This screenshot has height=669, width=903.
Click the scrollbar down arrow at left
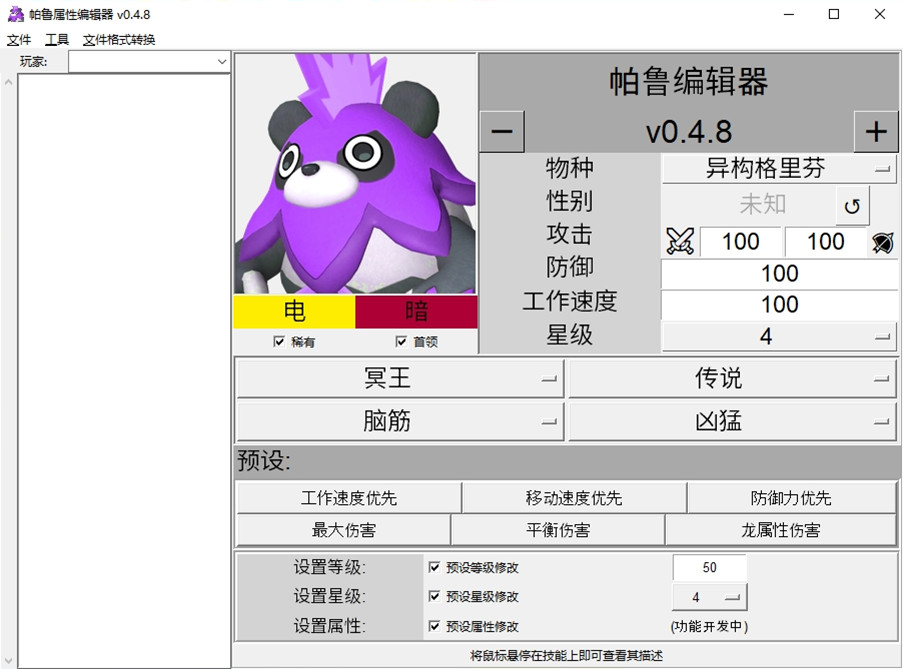point(8,660)
